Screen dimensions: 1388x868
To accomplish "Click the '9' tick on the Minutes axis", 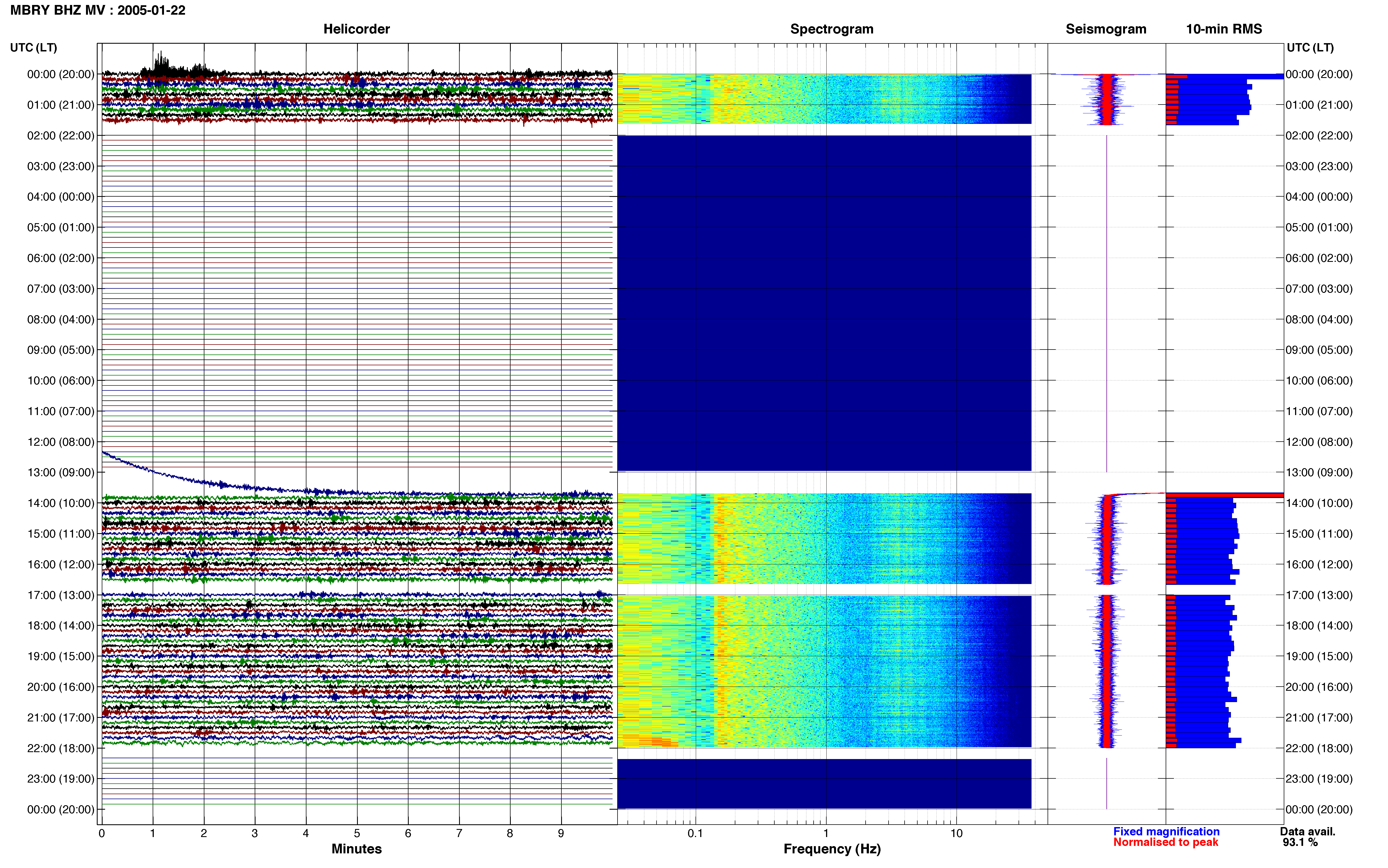I will tap(561, 833).
